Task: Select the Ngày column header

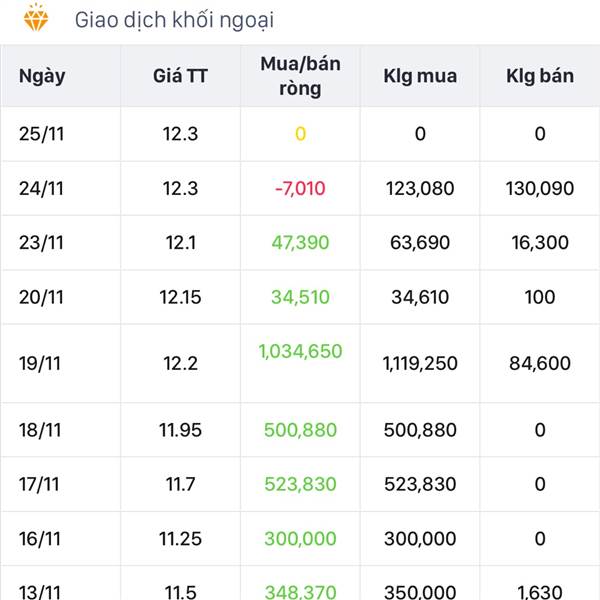Action: pos(42,76)
